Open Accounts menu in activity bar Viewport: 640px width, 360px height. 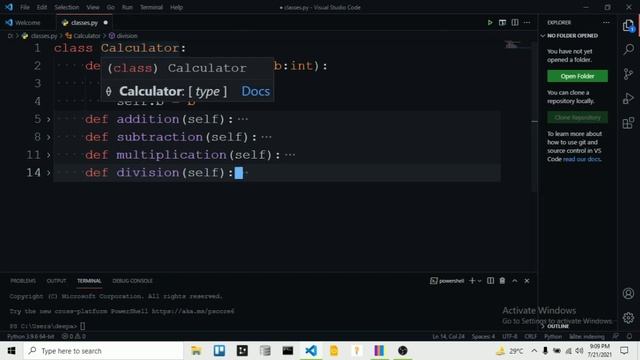point(629,293)
